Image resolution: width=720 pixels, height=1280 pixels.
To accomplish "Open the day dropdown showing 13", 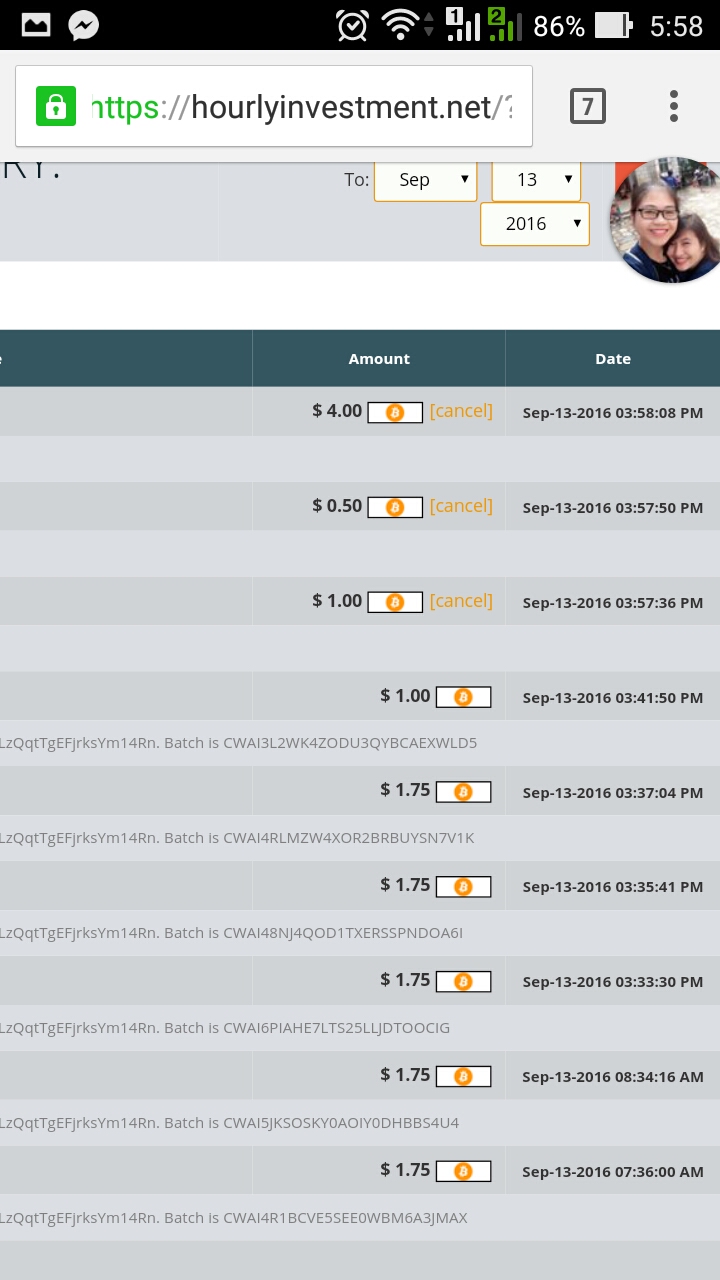I will (x=536, y=180).
